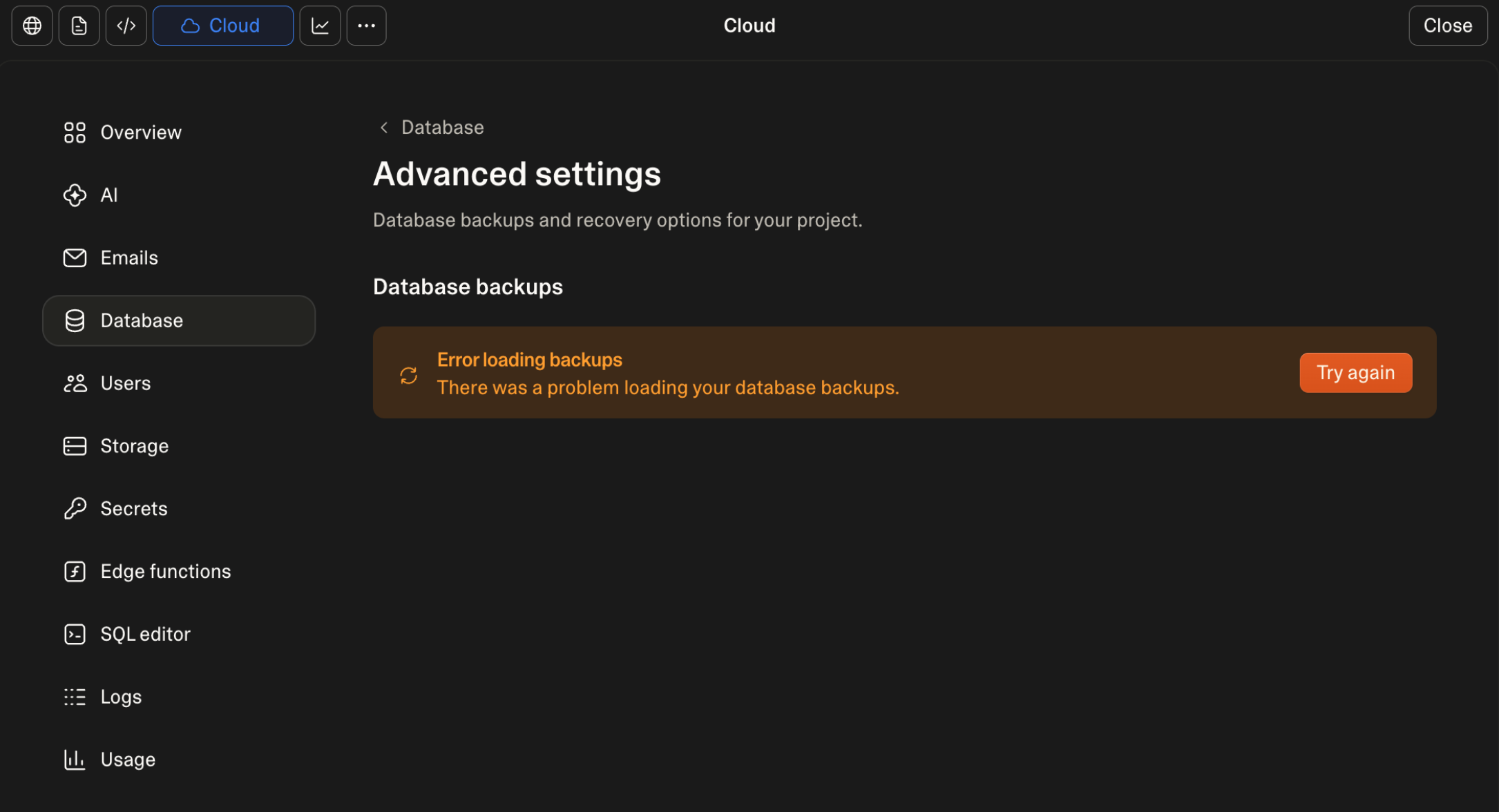Open the analytics chart icon
This screenshot has width=1499, height=812.
[320, 26]
